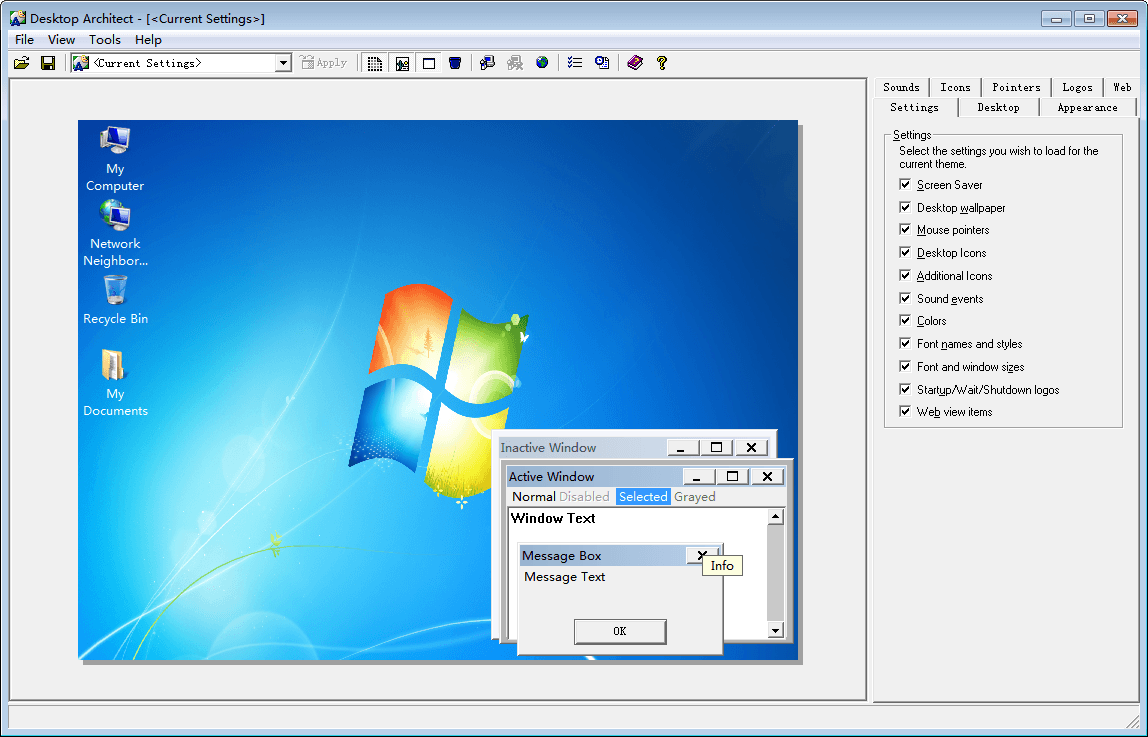Viewport: 1148px width, 737px height.
Task: Click the open theme folder icon
Action: [21, 63]
